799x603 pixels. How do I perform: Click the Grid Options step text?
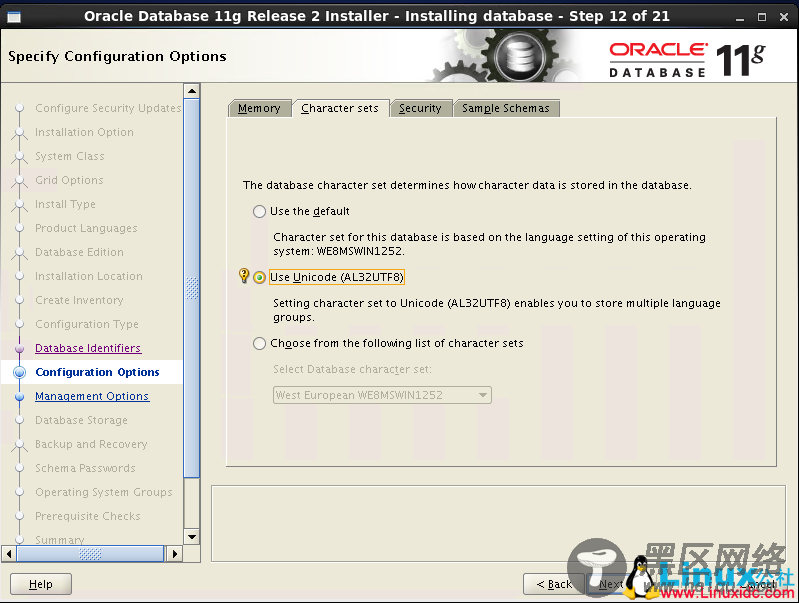coord(69,180)
